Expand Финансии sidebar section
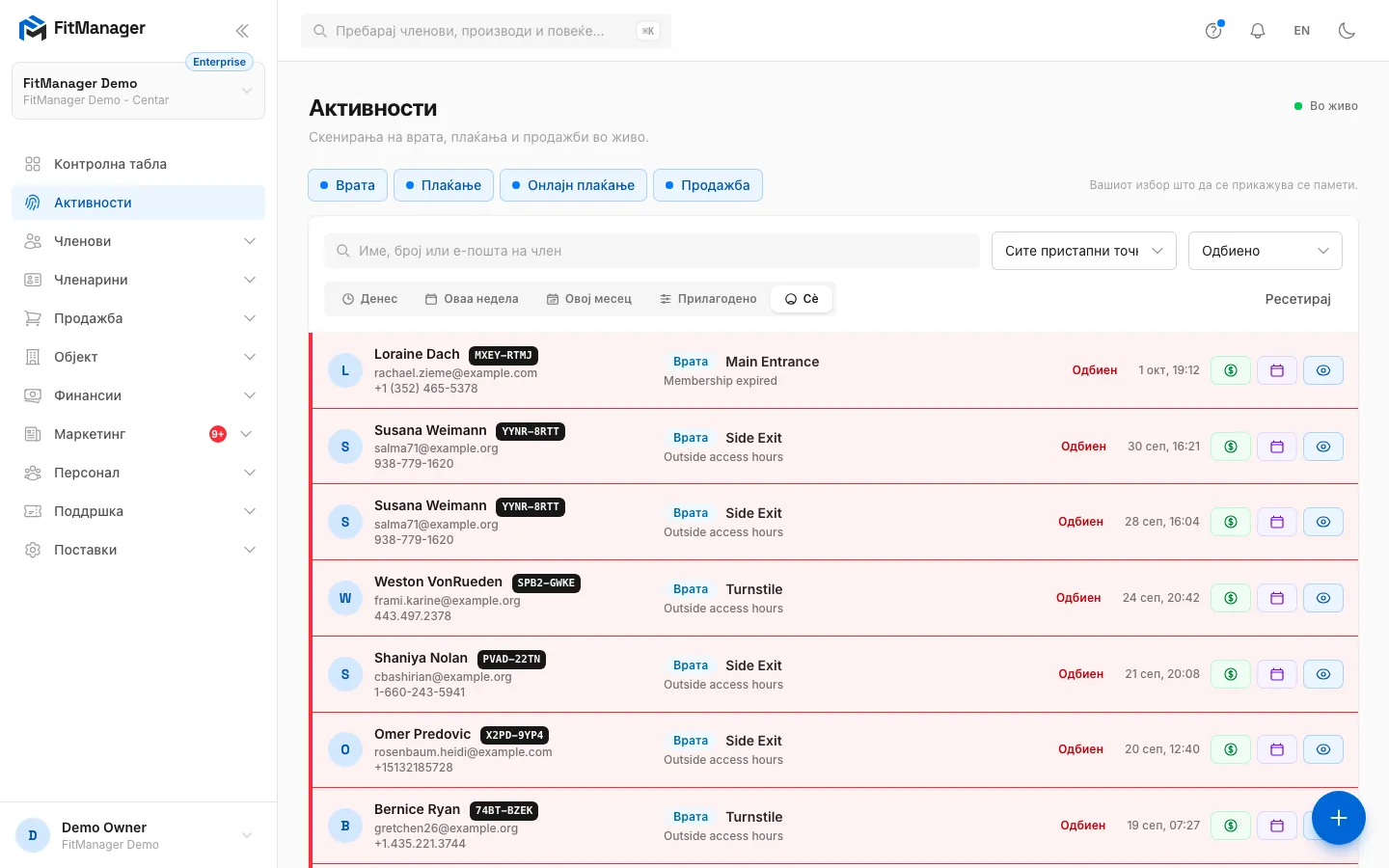Viewport: 1389px width, 868px height. (138, 395)
